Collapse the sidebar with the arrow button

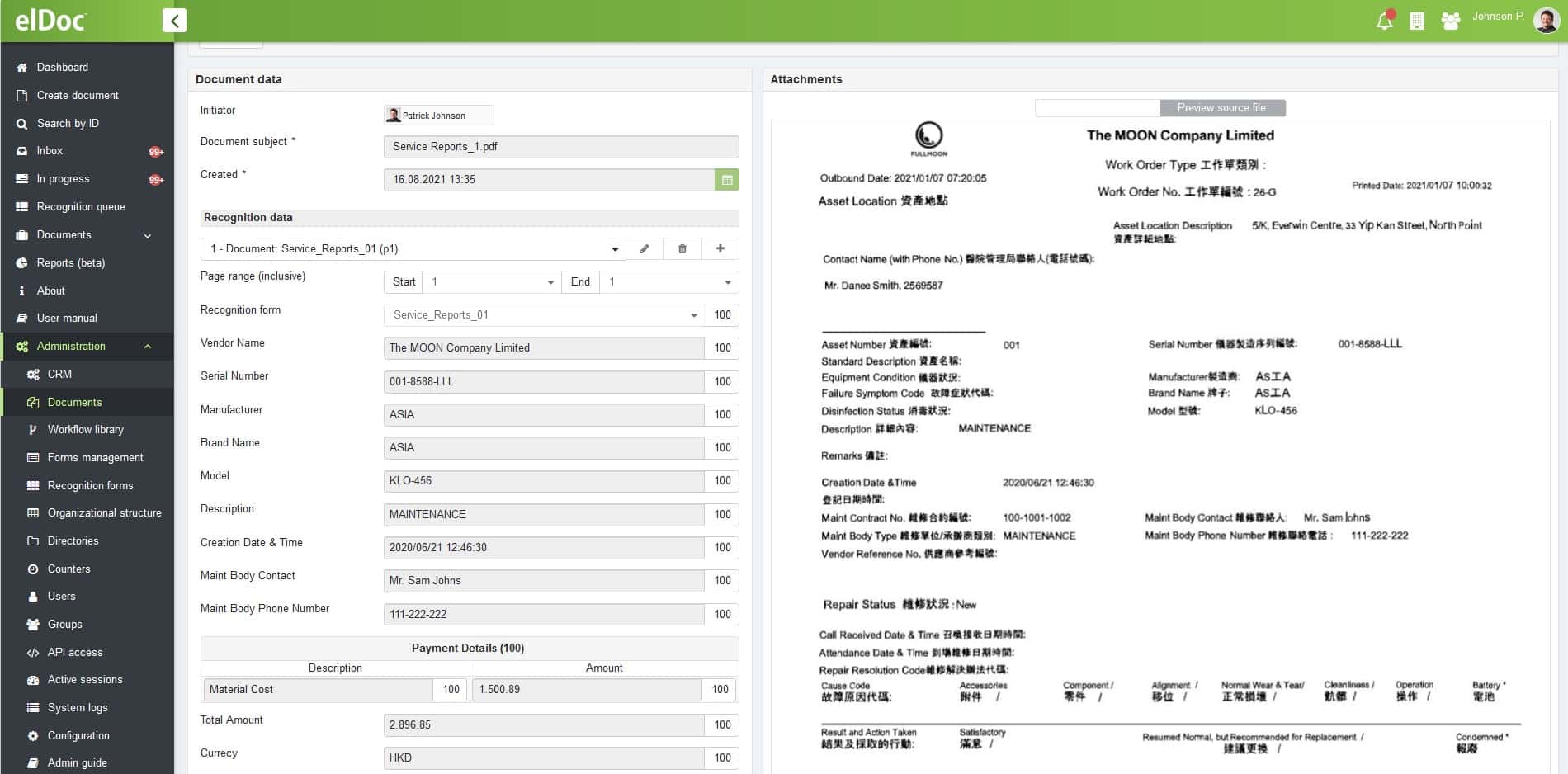coord(173,20)
